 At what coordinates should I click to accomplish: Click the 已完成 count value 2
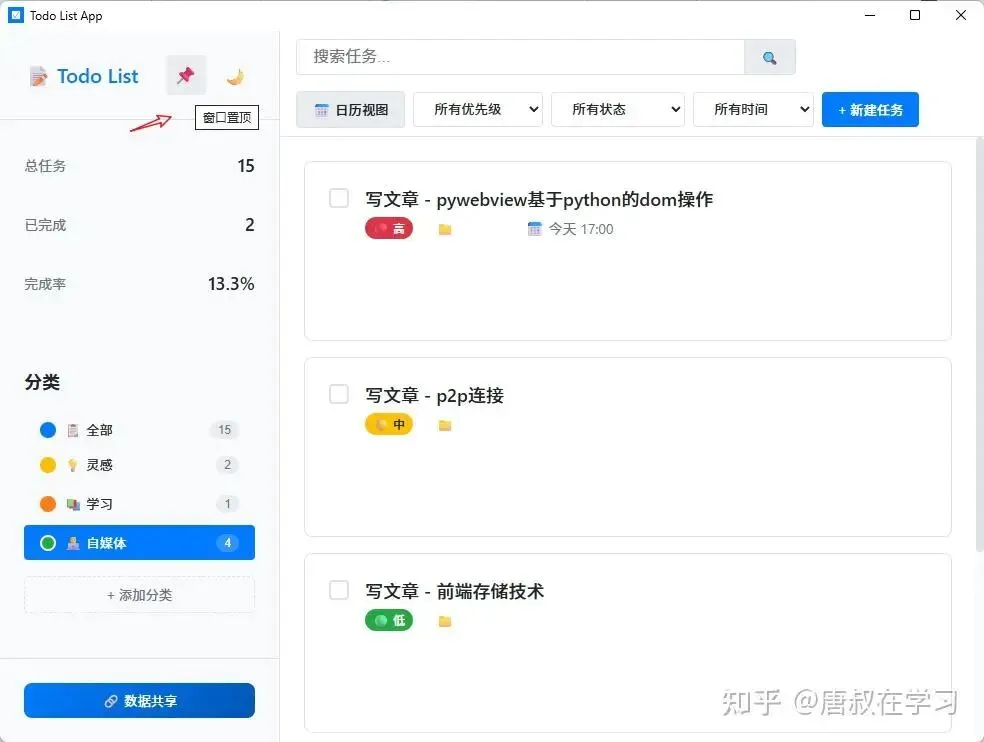pyautogui.click(x=250, y=225)
